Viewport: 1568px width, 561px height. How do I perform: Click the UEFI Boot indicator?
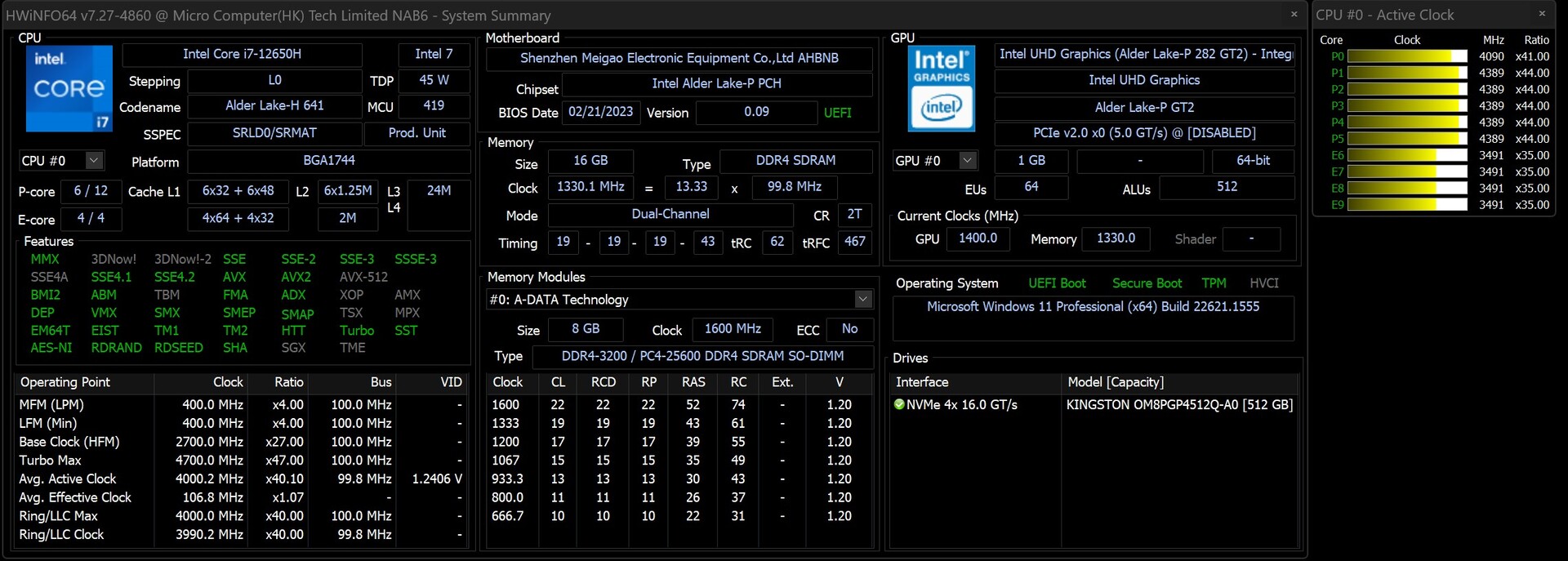[1057, 283]
